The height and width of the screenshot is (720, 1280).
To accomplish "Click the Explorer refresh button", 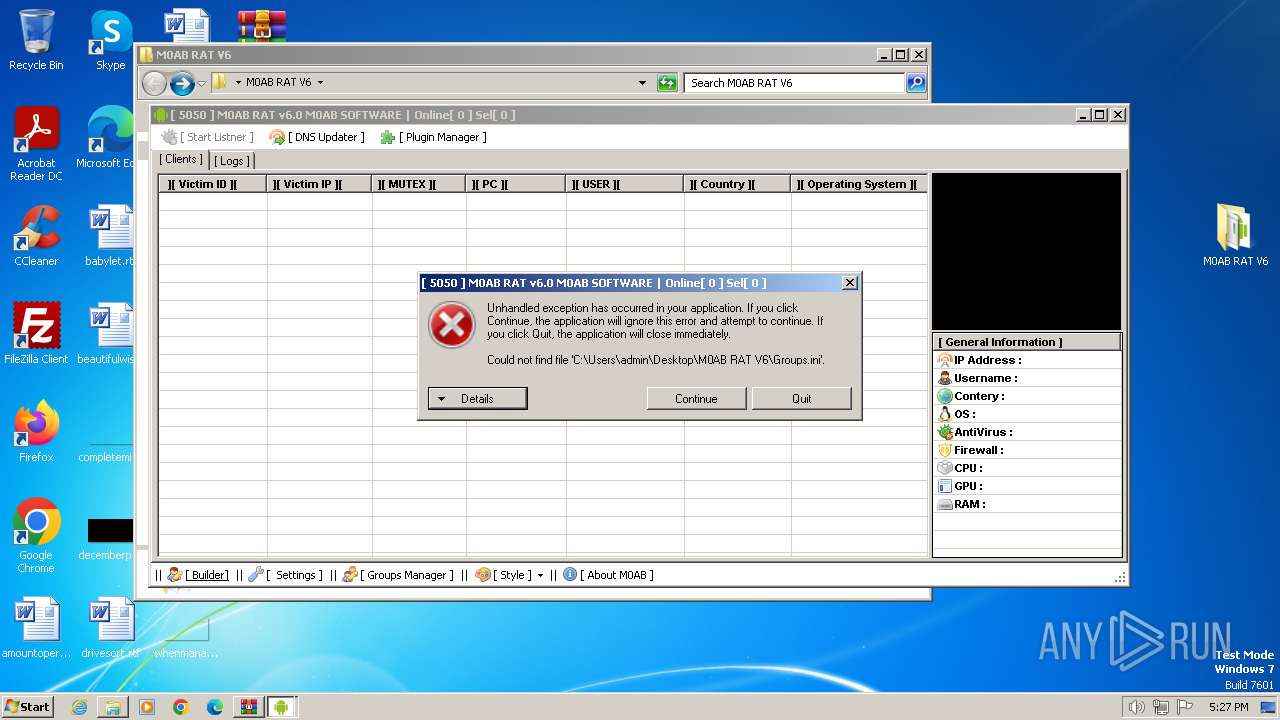I will [x=667, y=83].
